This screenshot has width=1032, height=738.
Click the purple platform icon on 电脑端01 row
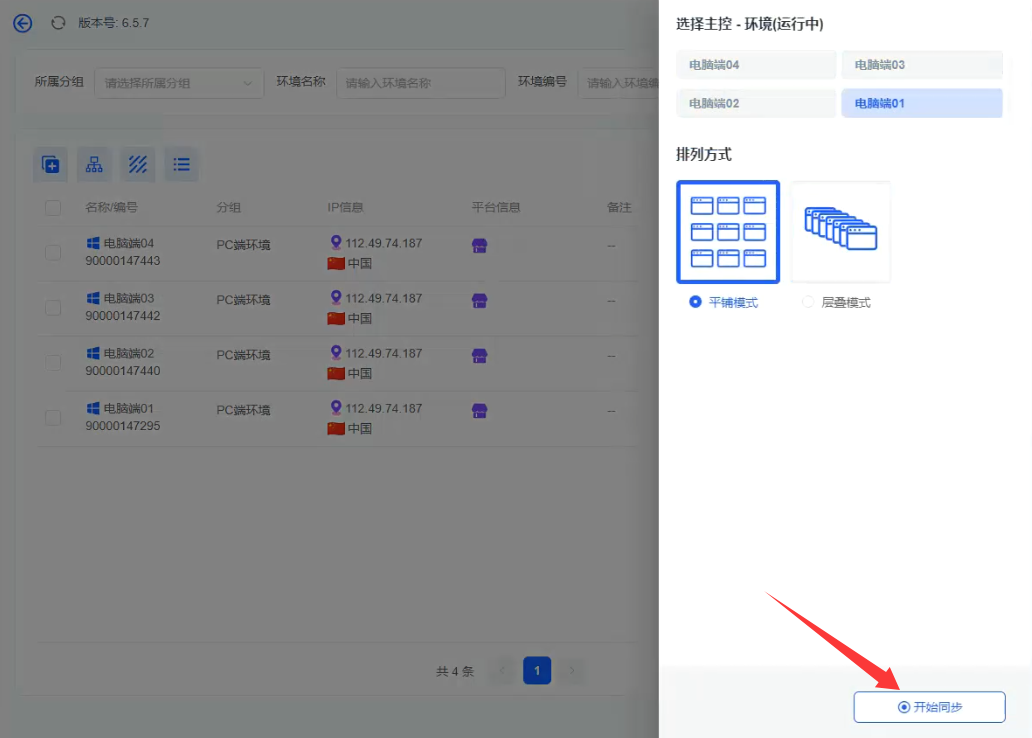[x=479, y=411]
